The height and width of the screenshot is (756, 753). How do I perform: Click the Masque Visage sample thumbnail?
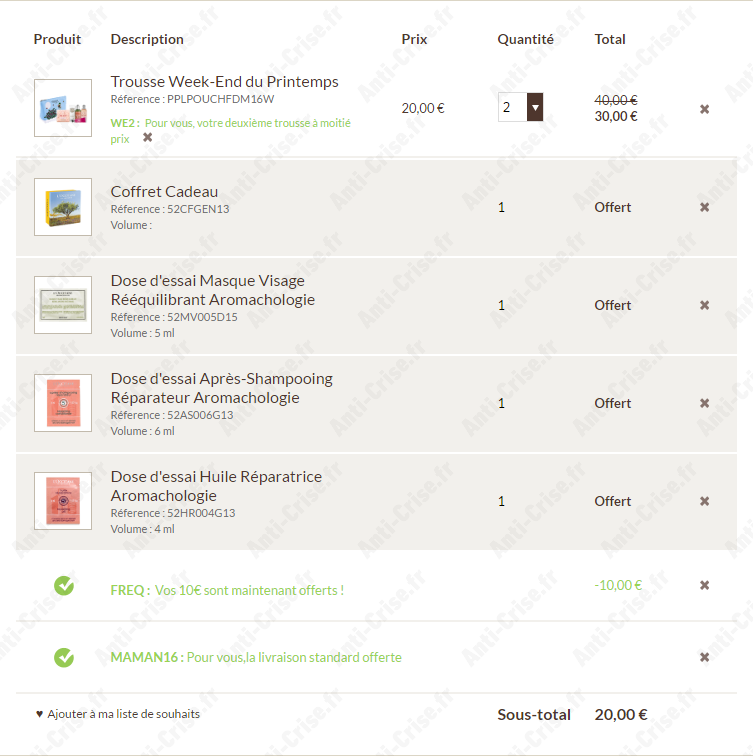[x=63, y=305]
